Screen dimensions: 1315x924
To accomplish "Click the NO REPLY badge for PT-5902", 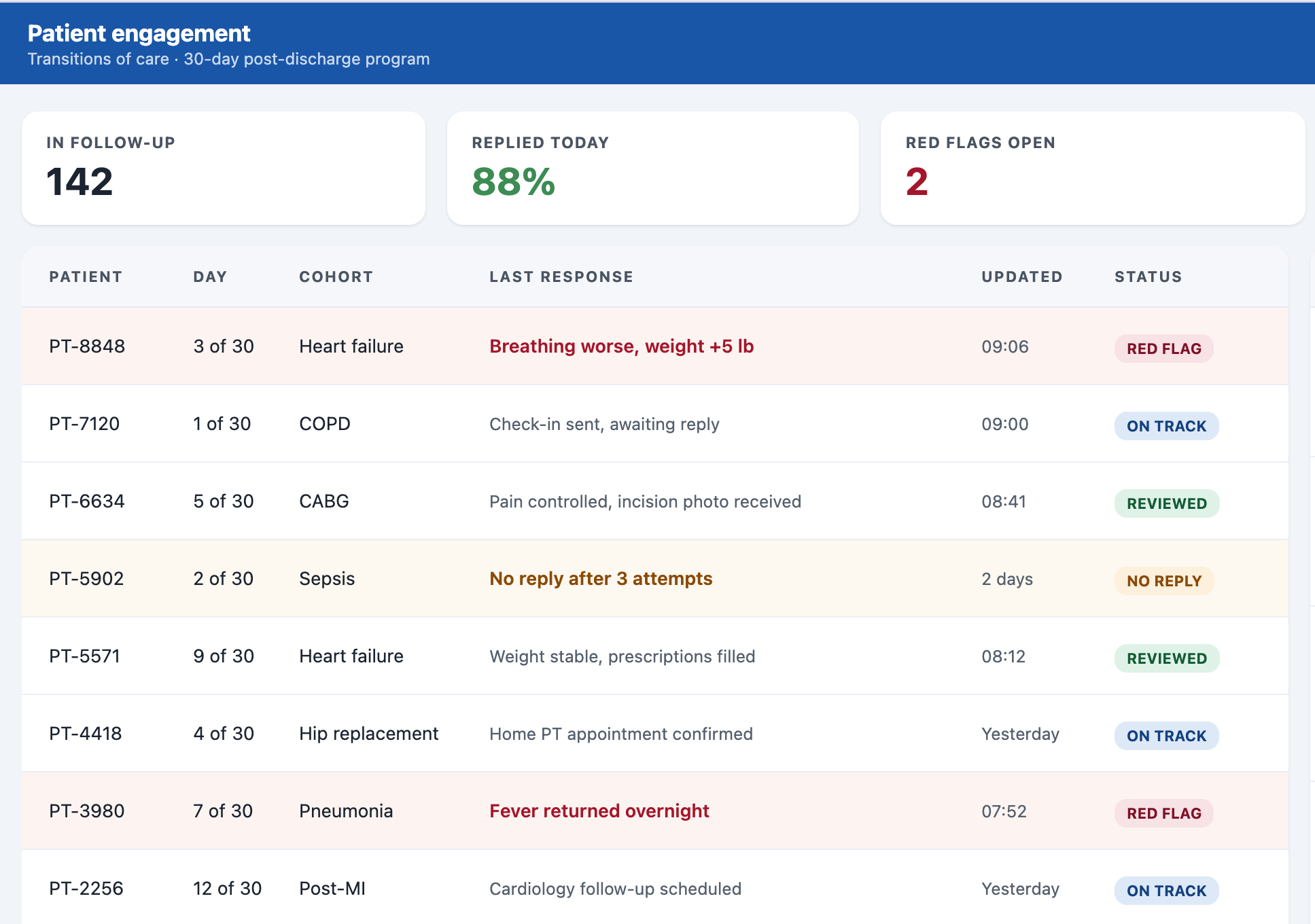I will point(1164,581).
